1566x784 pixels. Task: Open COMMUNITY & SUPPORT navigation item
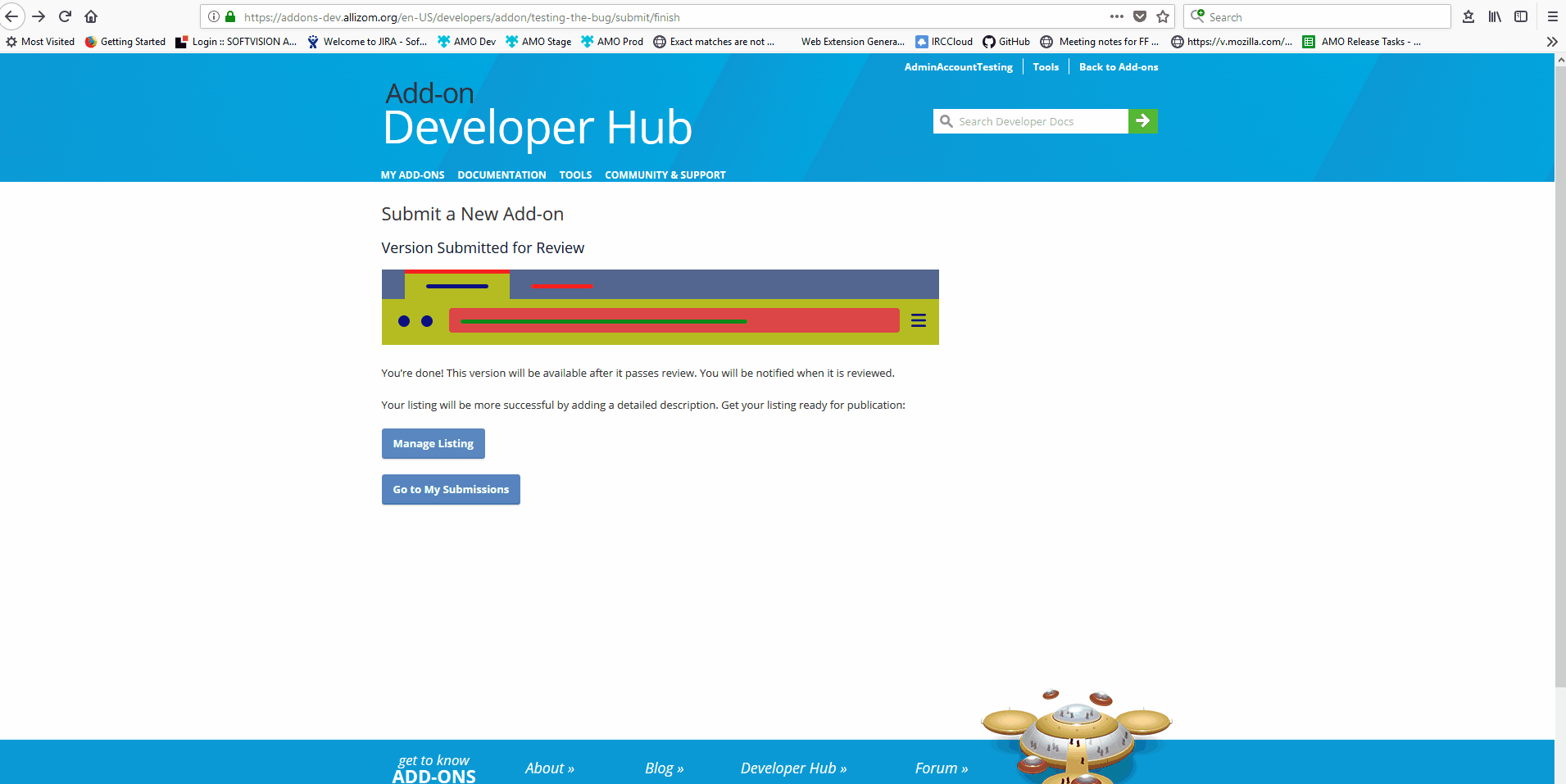[x=665, y=175]
